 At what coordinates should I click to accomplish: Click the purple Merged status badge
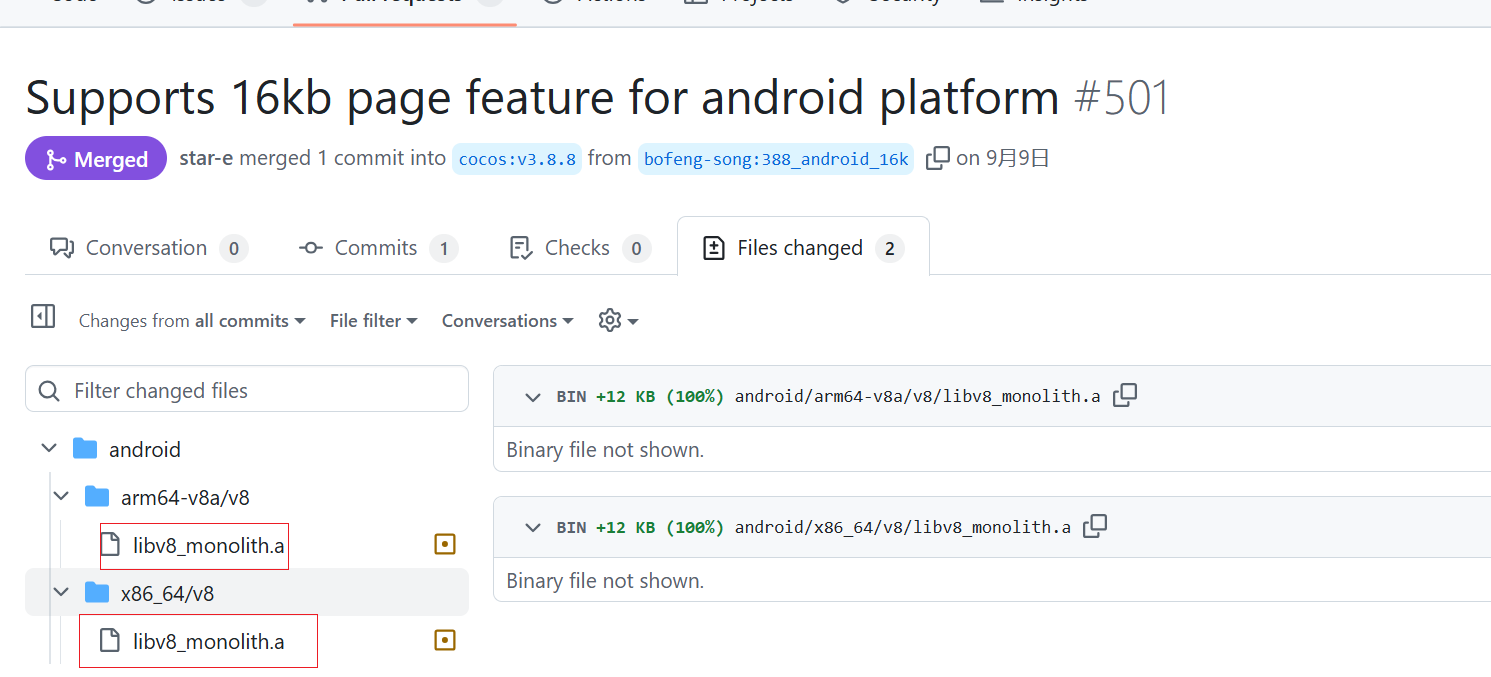point(96,159)
